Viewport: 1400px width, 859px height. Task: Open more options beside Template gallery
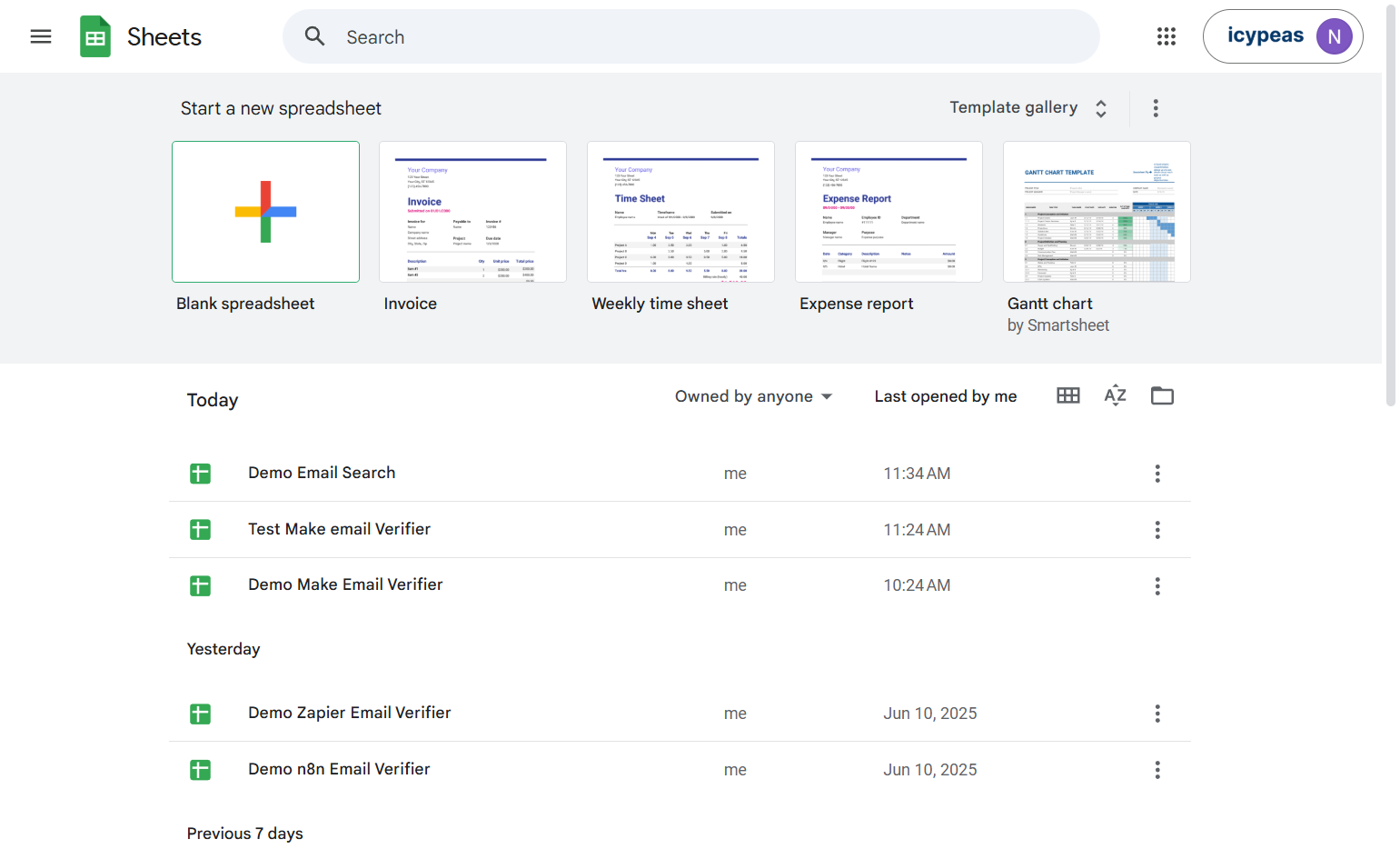coord(1156,108)
